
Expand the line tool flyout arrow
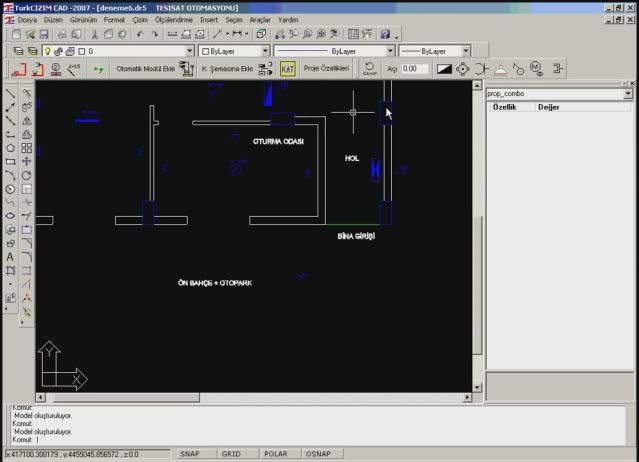[x=227, y=35]
